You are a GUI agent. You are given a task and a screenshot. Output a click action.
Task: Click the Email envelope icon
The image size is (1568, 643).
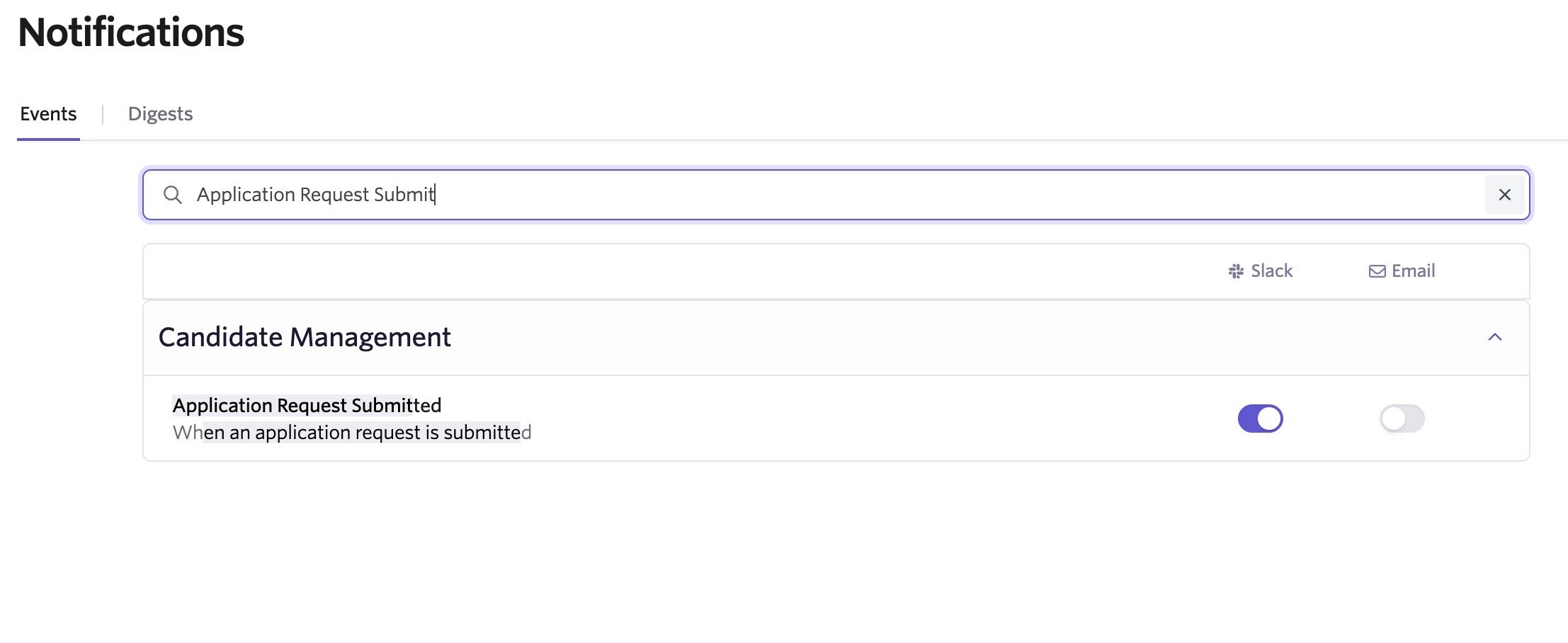[1377, 271]
